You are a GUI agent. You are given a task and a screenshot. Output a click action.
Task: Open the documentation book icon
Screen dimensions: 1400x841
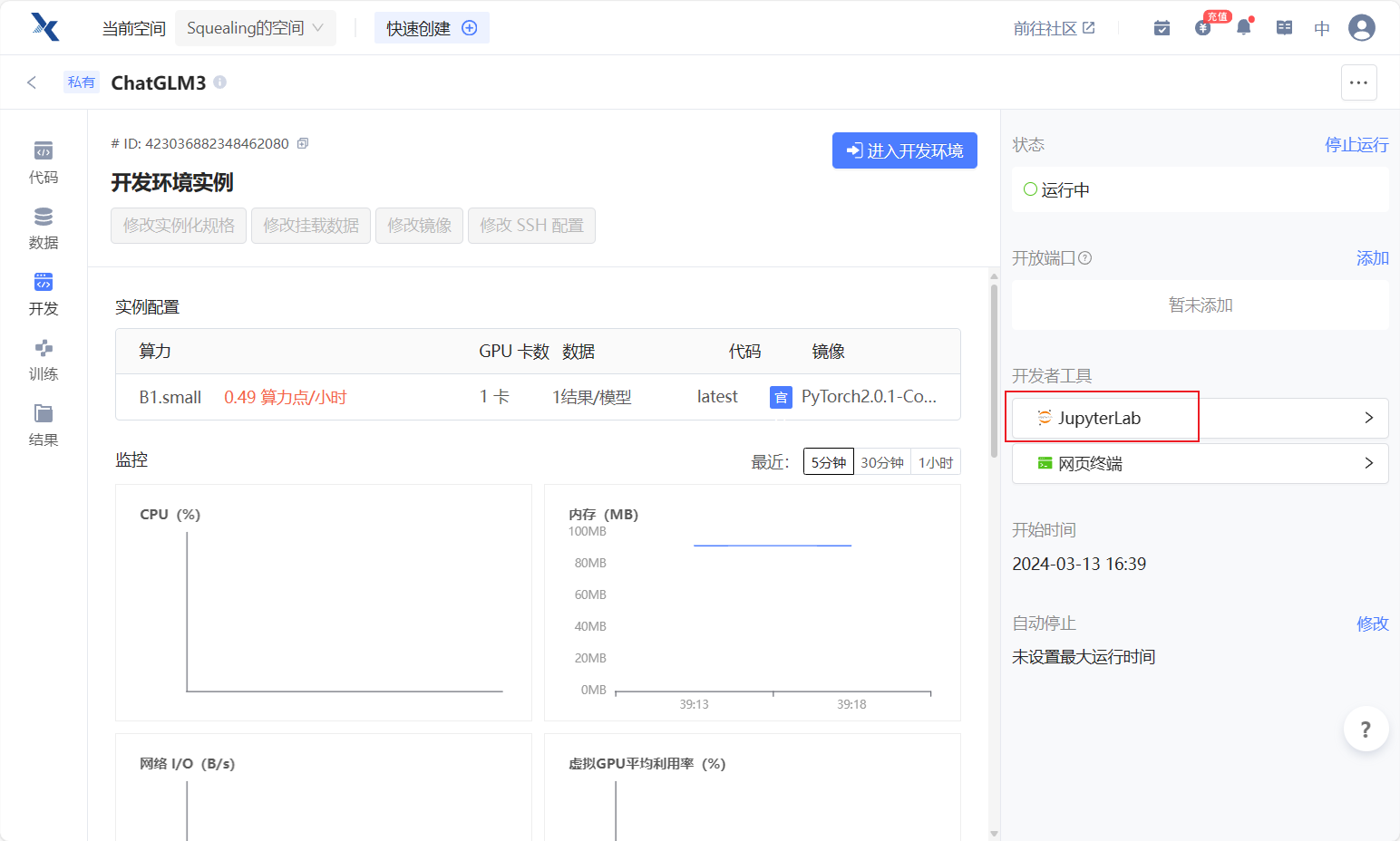coord(1284,28)
